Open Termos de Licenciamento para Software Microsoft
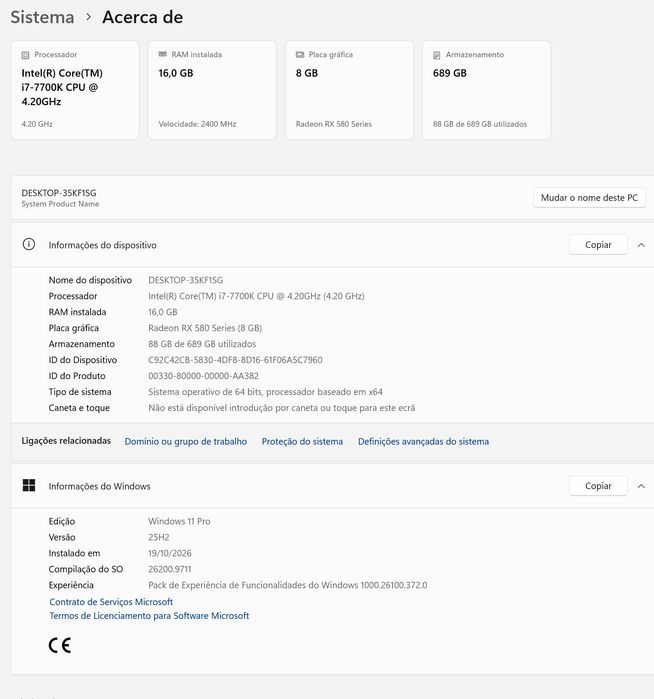This screenshot has height=699, width=654. tap(149, 616)
